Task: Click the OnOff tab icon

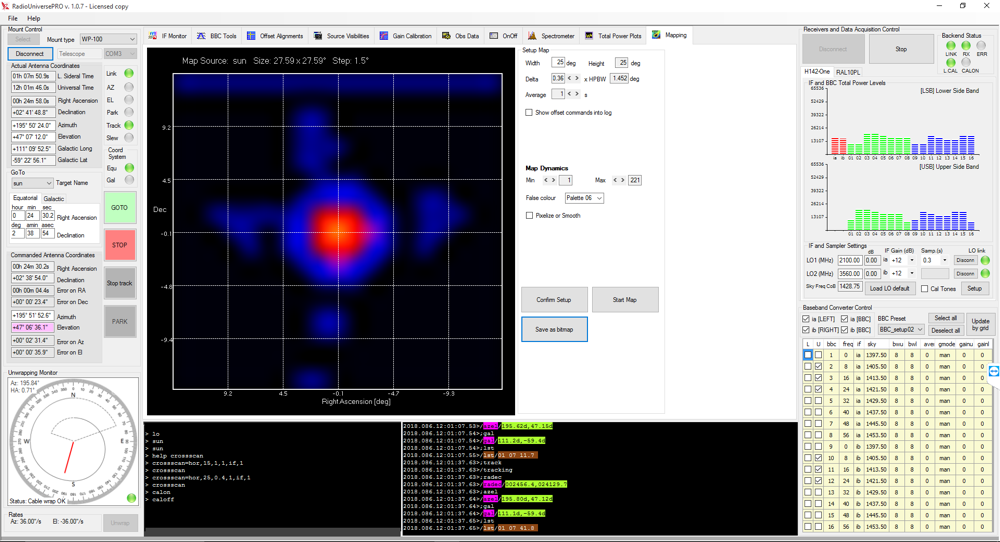Action: (x=494, y=36)
